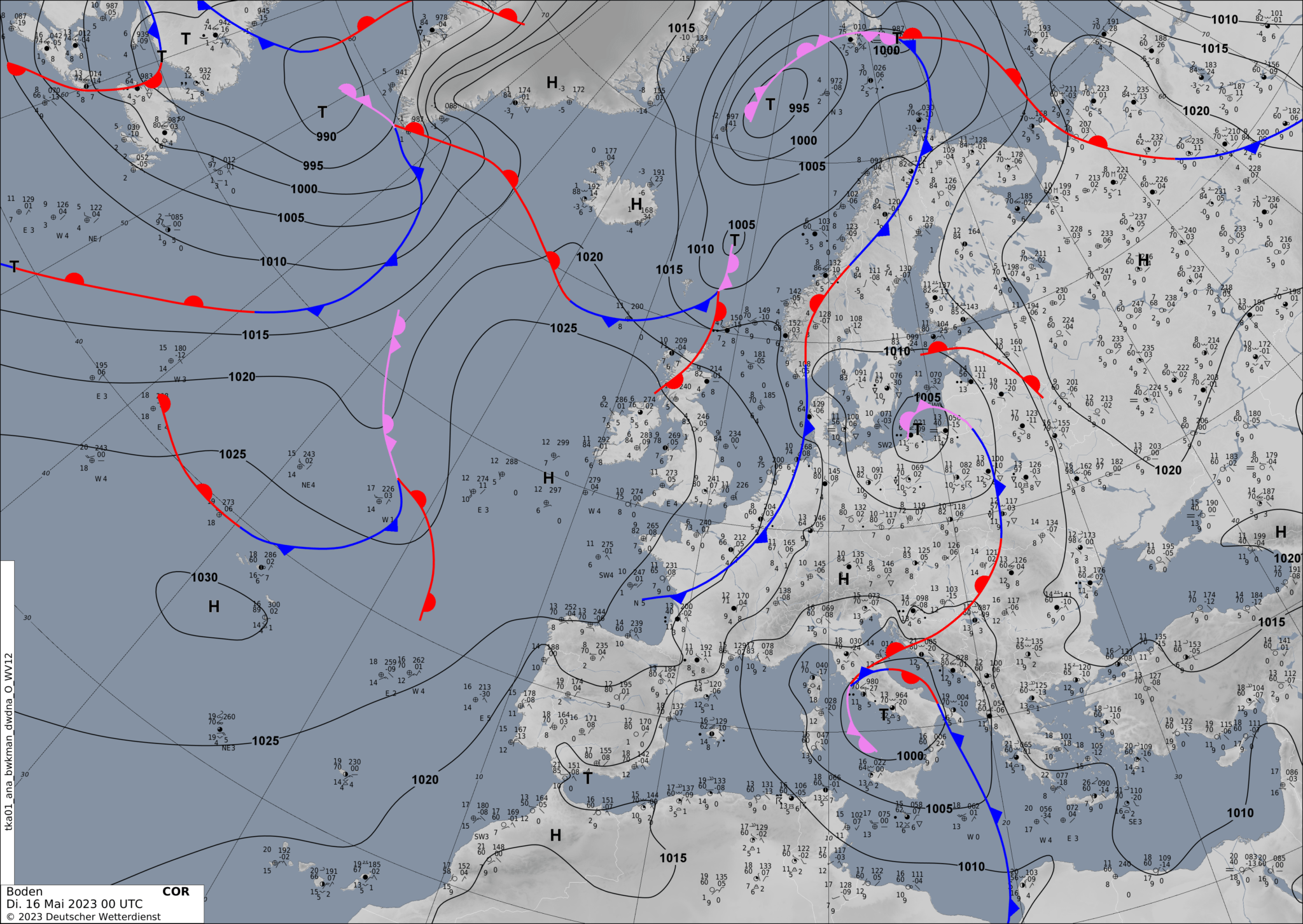Select the "NE4" ship wind report
Screen dimensions: 1303x924
[x=308, y=485]
